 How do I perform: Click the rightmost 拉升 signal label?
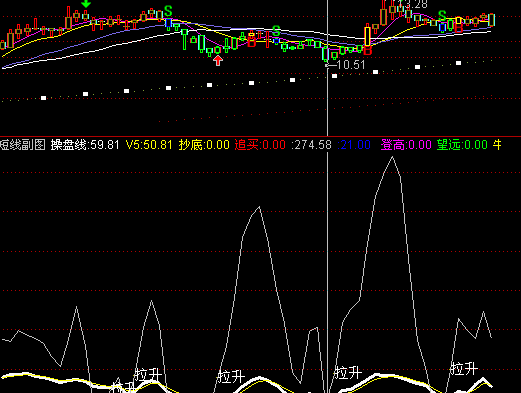[464, 369]
